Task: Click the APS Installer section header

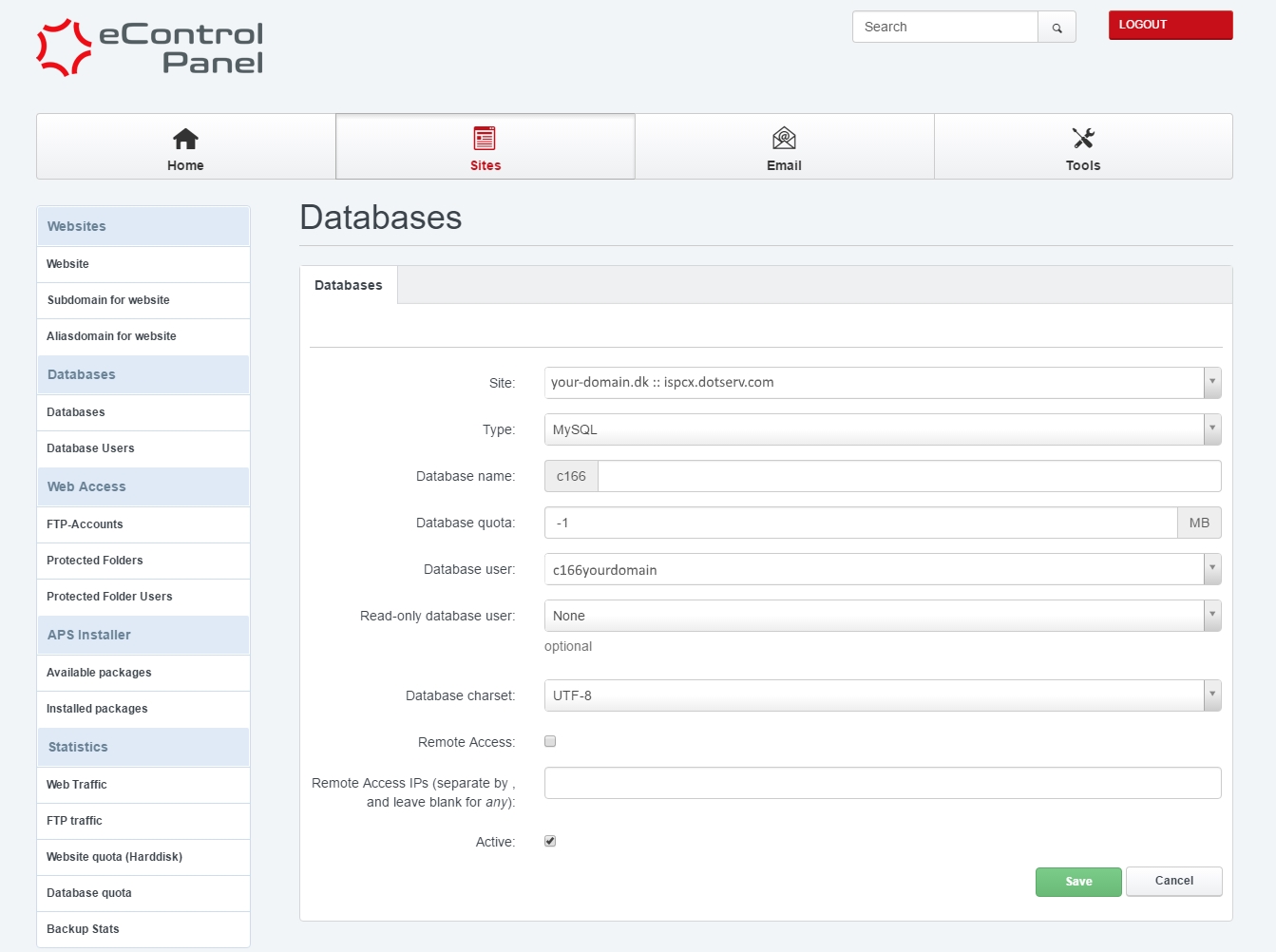Action: click(143, 635)
